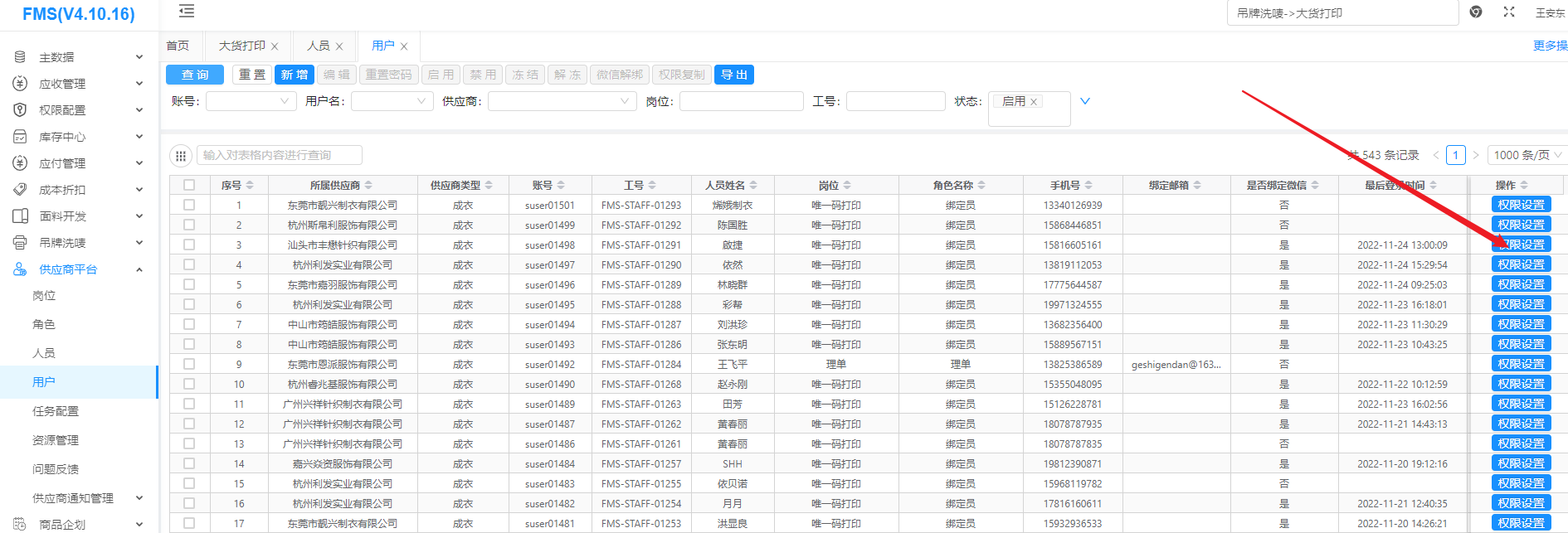1568x533 pixels.
Task: Click the table content search input
Action: [280, 155]
